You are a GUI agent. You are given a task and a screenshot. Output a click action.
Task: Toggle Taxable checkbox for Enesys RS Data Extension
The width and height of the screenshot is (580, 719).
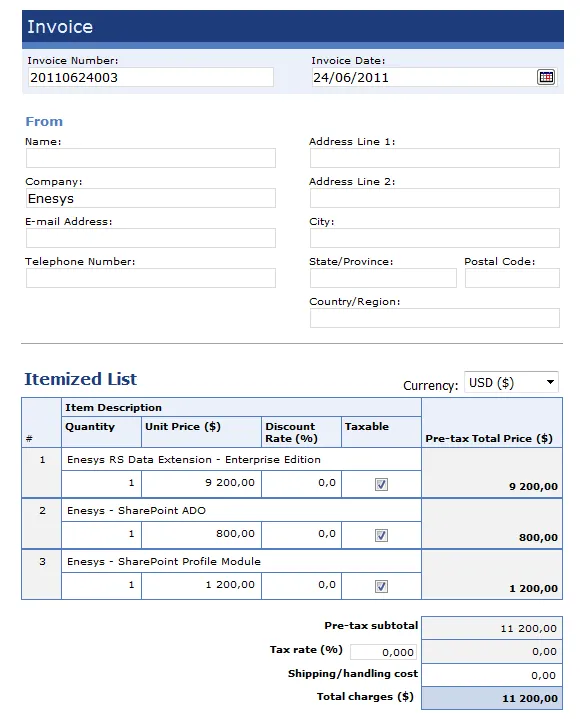(381, 484)
